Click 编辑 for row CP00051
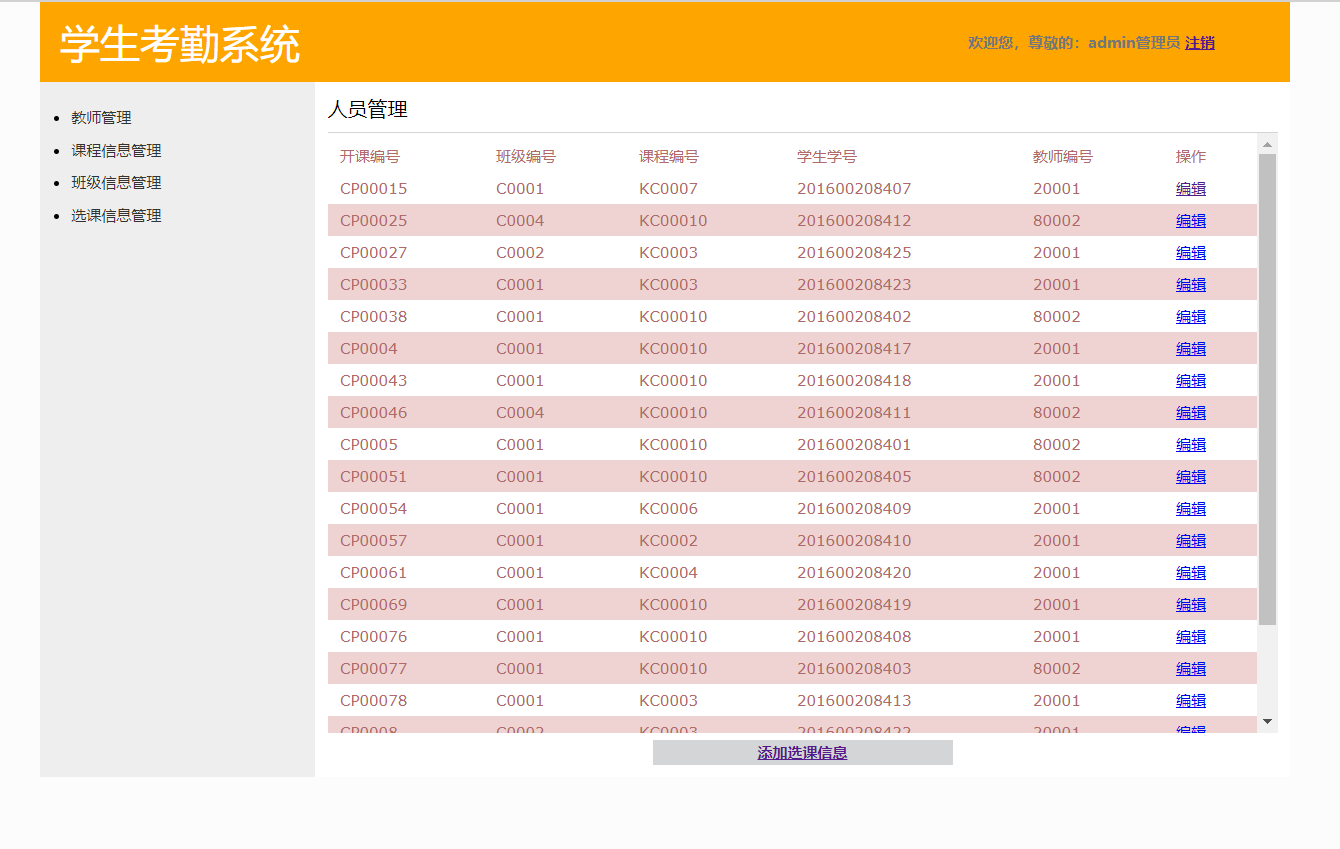 click(x=1191, y=477)
